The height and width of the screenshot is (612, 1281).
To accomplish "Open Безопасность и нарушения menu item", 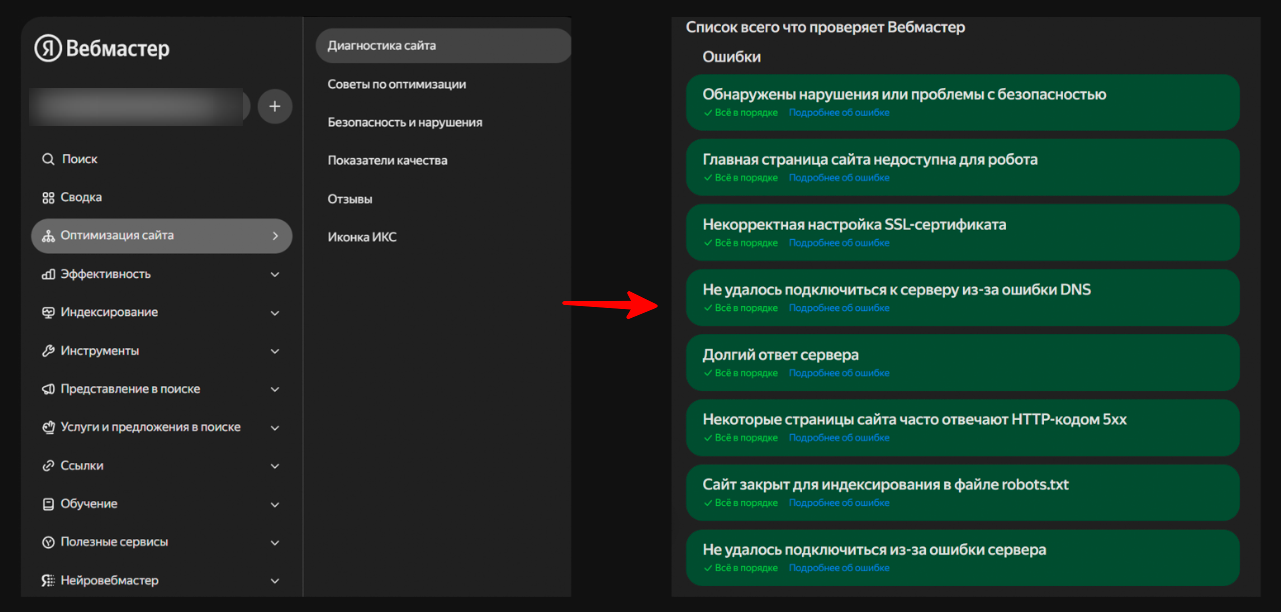I will click(405, 122).
